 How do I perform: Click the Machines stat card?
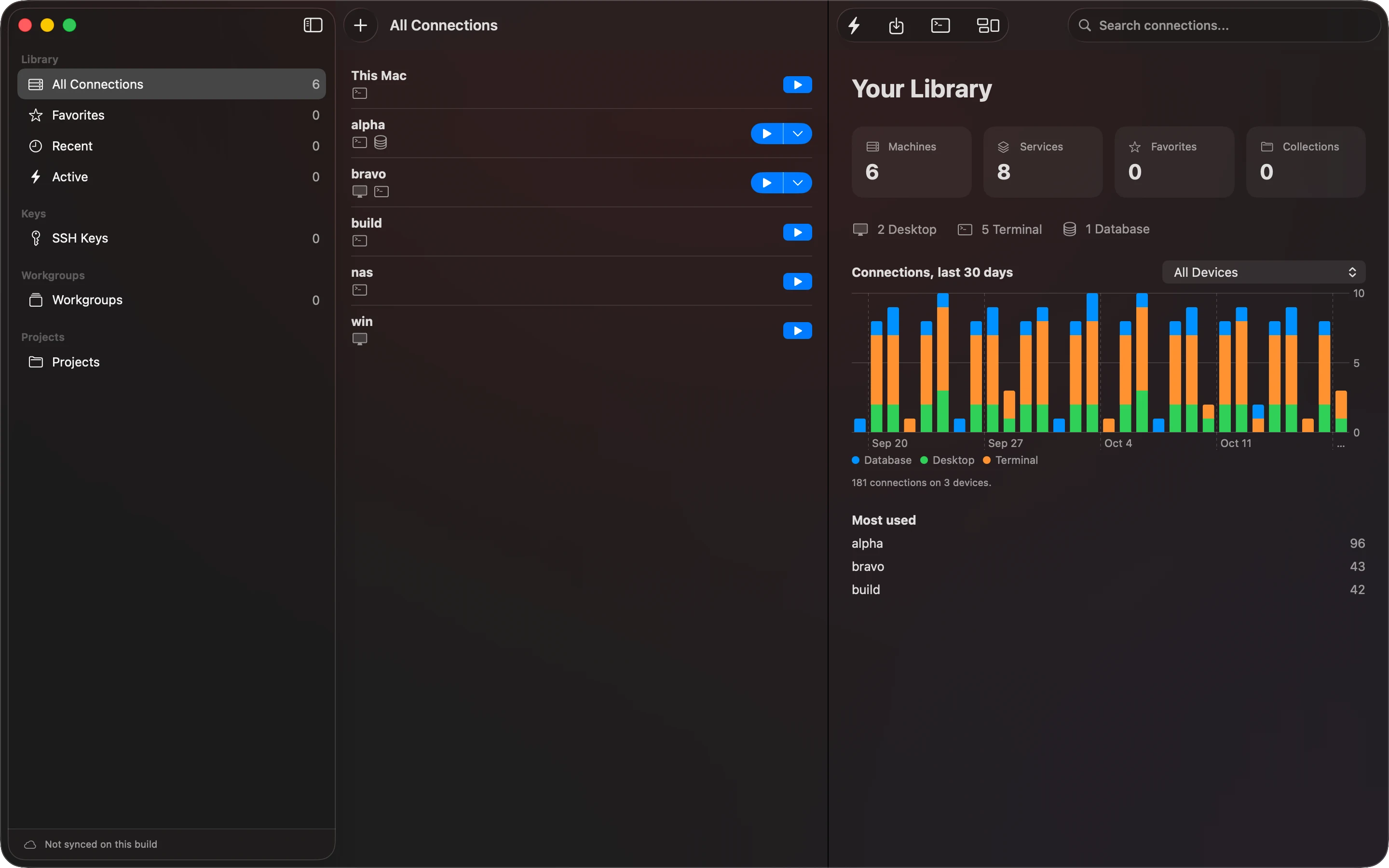pyautogui.click(x=912, y=163)
